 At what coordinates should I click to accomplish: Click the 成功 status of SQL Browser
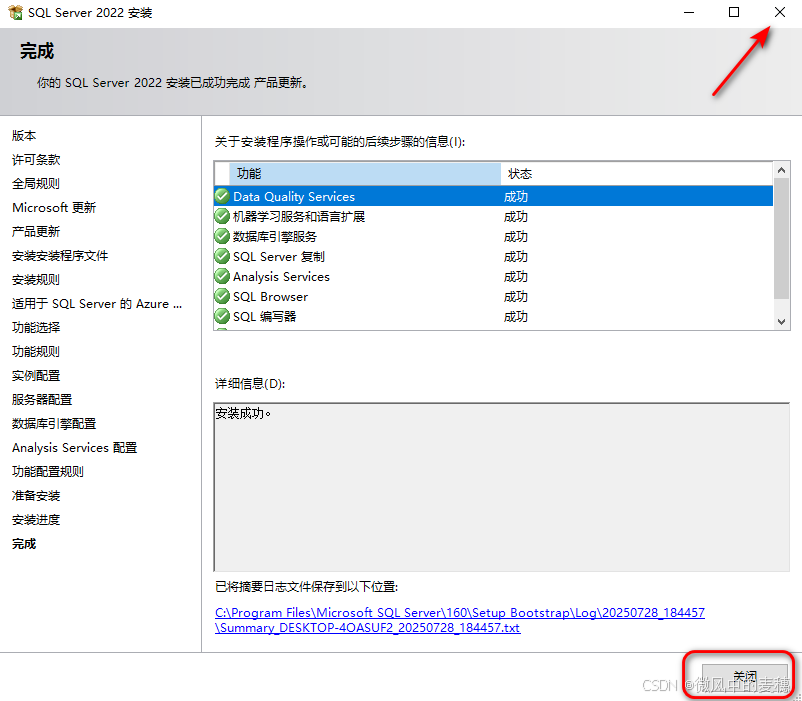(516, 297)
